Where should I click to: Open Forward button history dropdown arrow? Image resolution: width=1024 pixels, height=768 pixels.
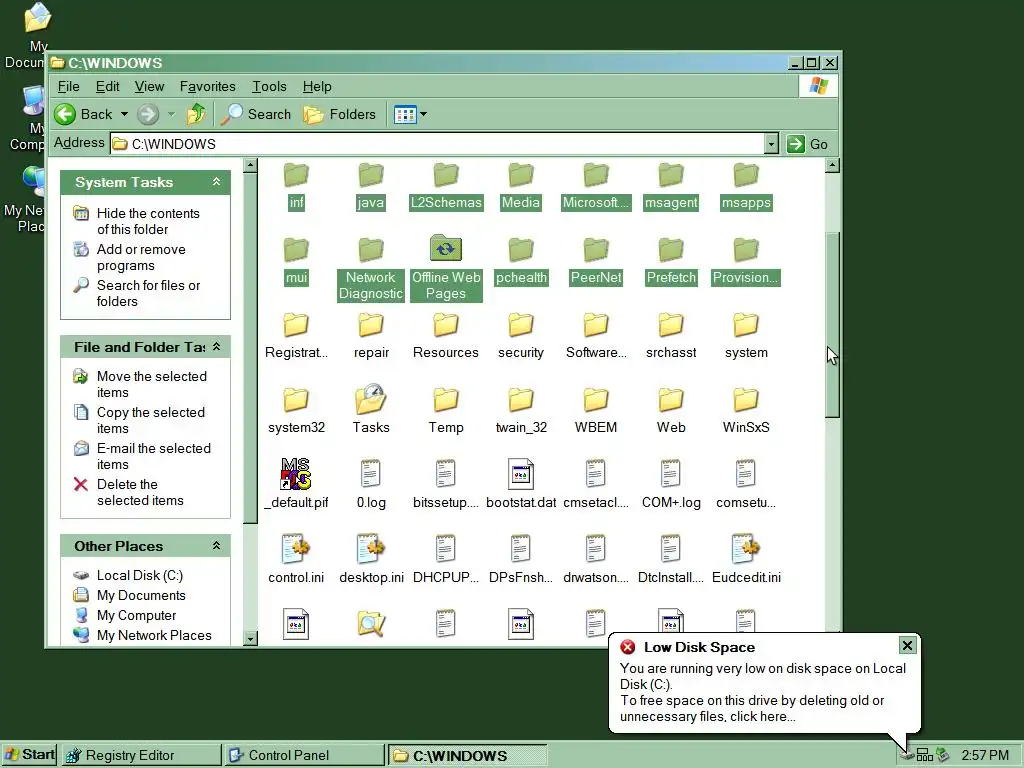click(x=172, y=114)
